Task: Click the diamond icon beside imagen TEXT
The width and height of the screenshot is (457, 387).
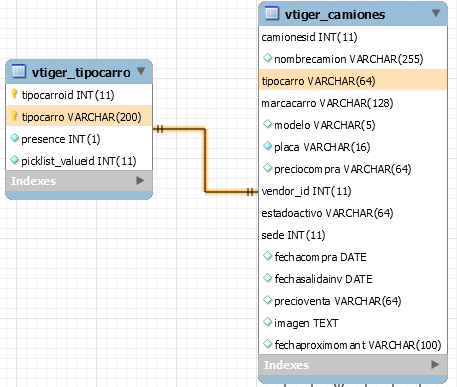Action: [x=267, y=322]
